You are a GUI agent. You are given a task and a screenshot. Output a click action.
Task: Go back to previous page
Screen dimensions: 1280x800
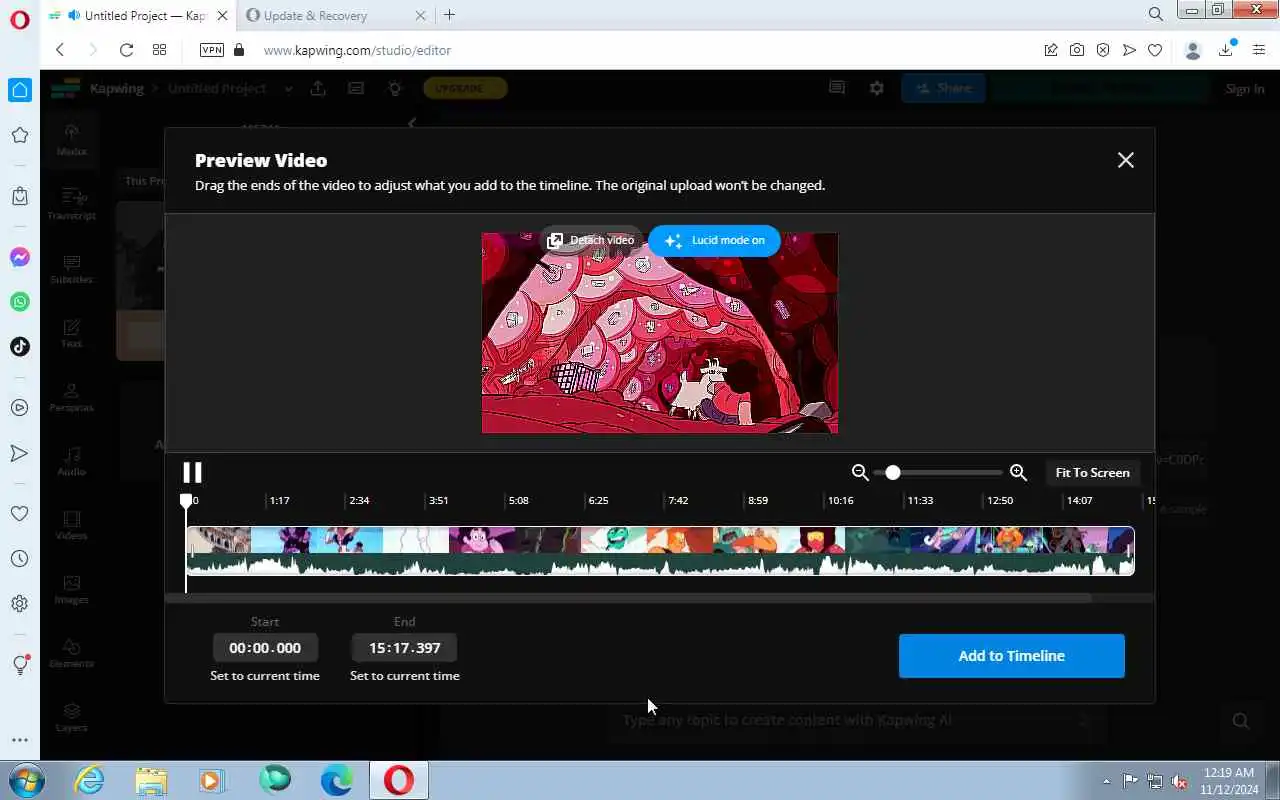pyautogui.click(x=60, y=50)
